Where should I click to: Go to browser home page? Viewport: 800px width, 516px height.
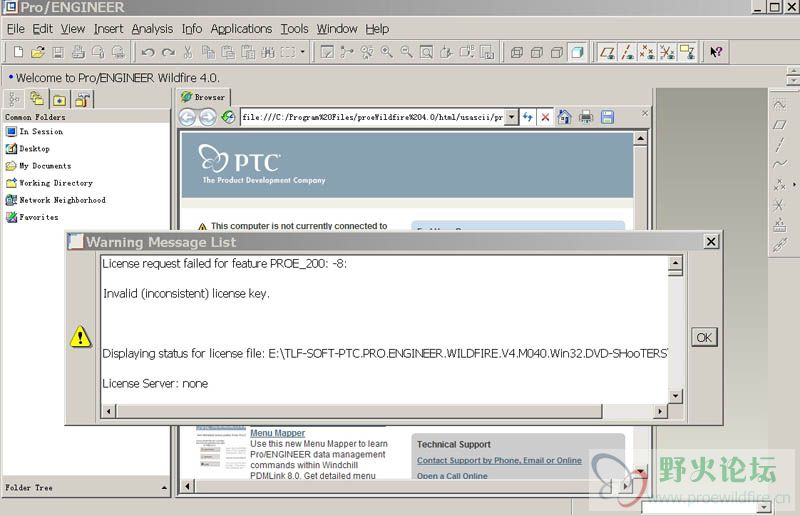pyautogui.click(x=564, y=117)
